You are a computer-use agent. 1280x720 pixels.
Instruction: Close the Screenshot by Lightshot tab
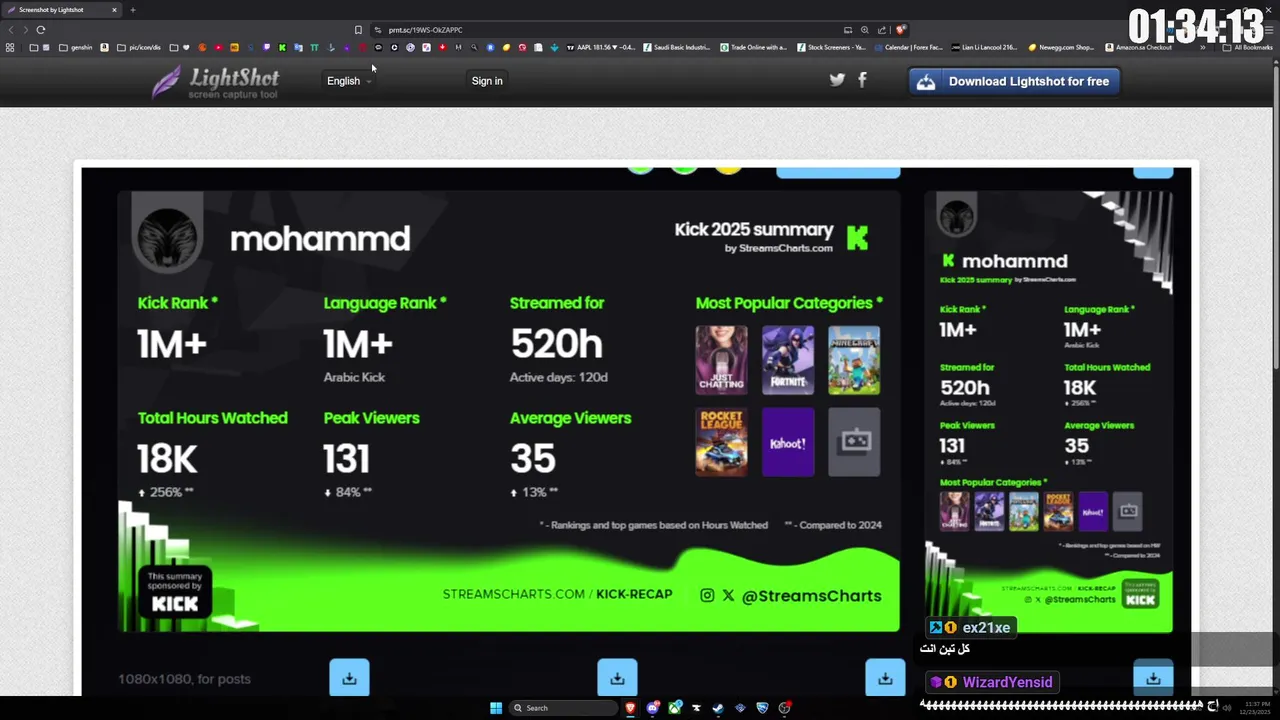click(x=114, y=10)
